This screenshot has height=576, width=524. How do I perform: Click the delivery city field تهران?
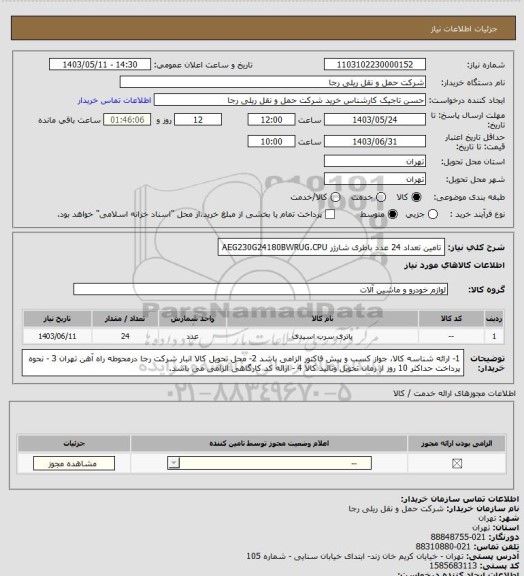point(375,179)
